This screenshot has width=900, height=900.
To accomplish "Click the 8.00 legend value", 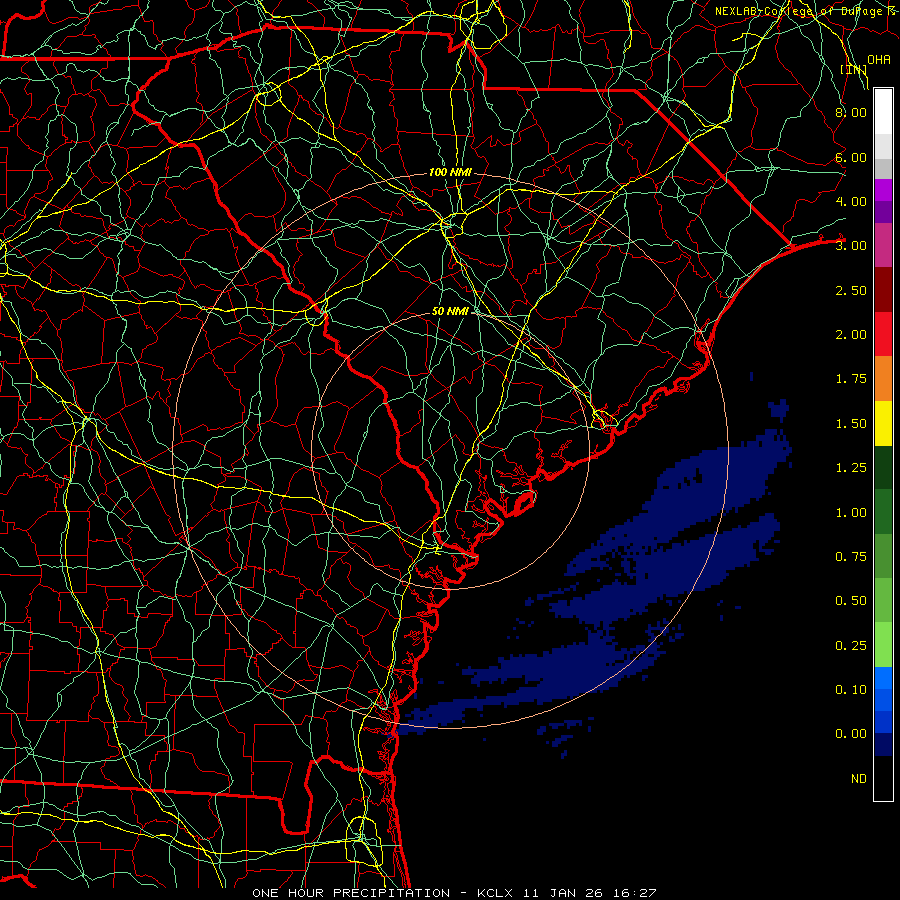I will (851, 112).
